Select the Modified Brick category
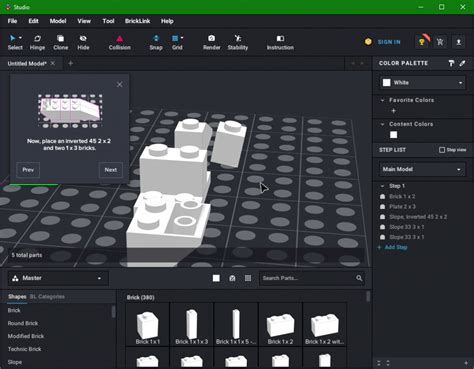The image size is (474, 369). pyautogui.click(x=26, y=336)
